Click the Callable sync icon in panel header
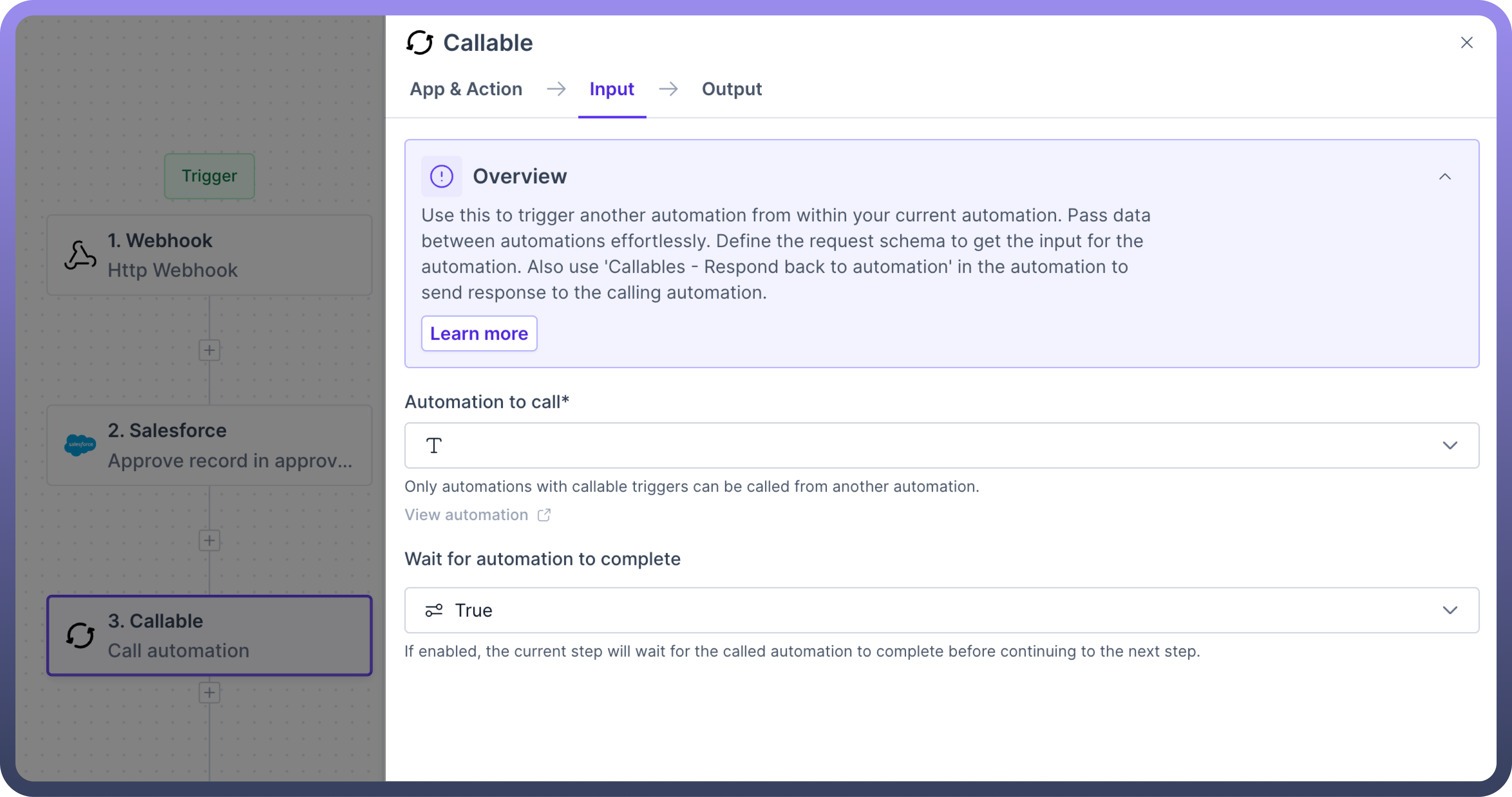The height and width of the screenshot is (797, 1512). (420, 43)
